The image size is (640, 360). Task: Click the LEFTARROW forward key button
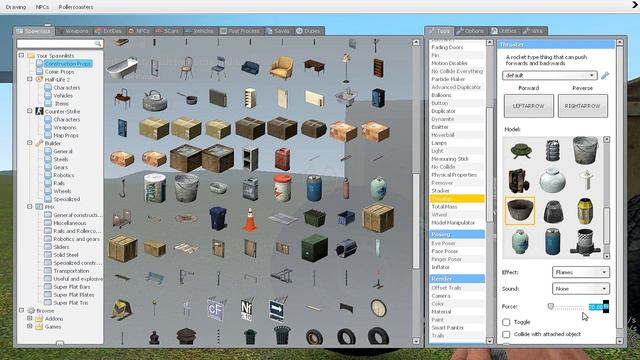(x=529, y=106)
